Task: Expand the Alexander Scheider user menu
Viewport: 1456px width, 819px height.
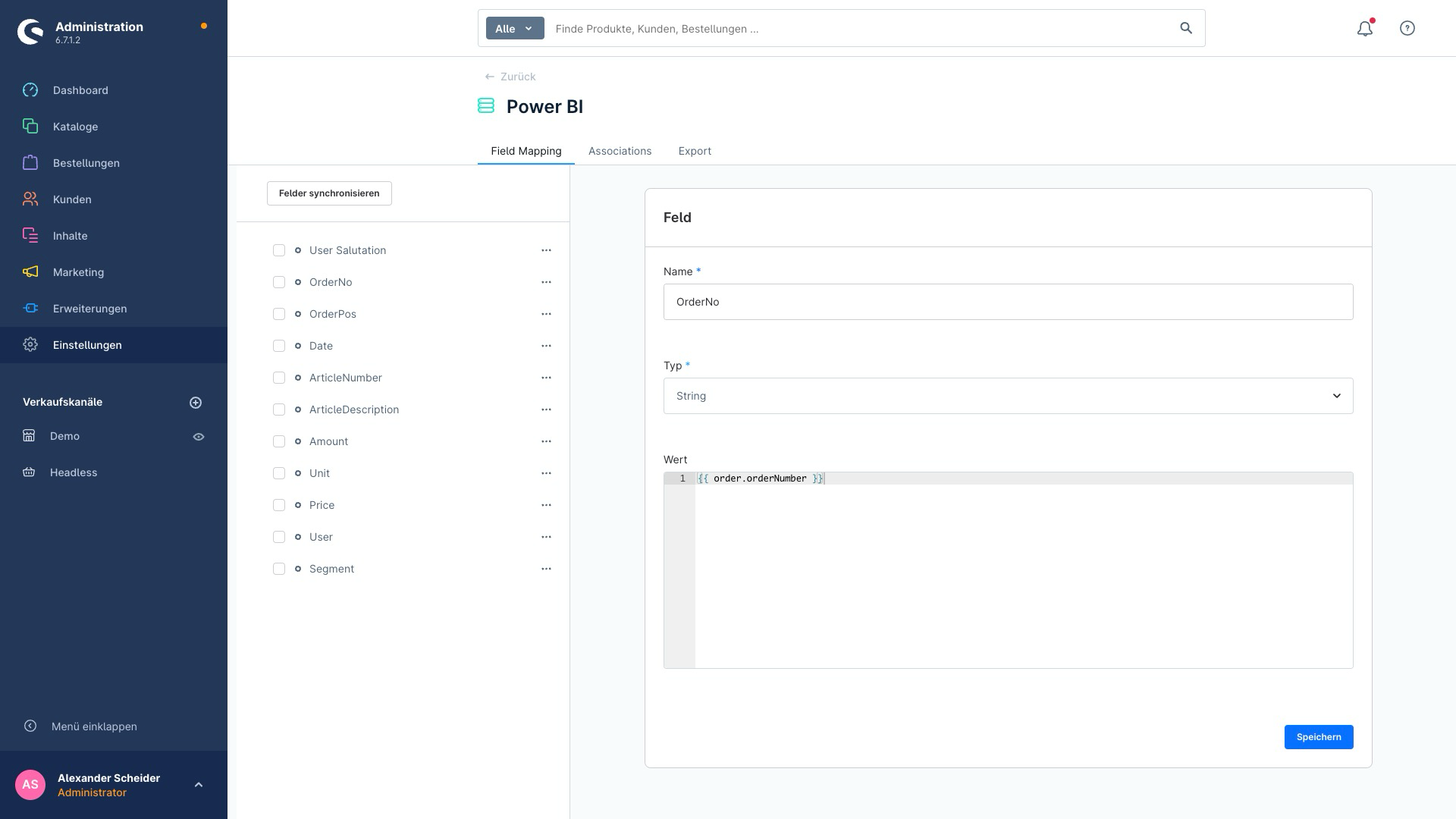Action: coord(199,785)
